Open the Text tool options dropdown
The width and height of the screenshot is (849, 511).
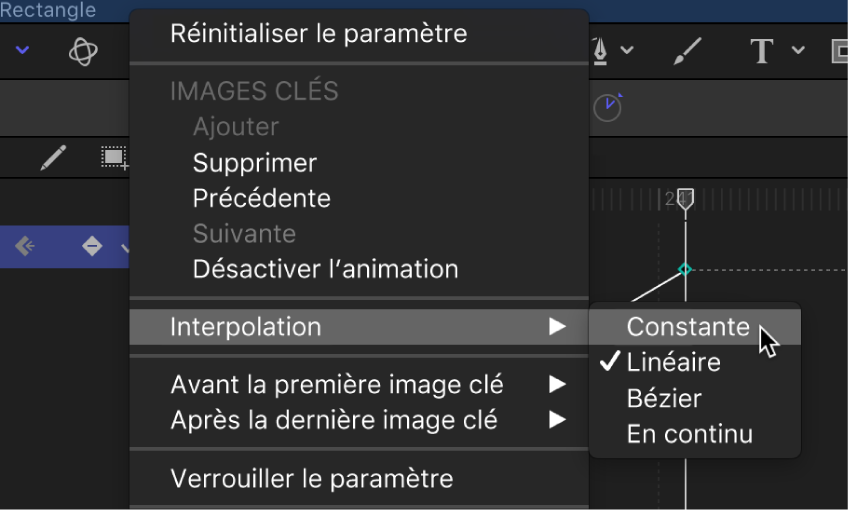(798, 50)
